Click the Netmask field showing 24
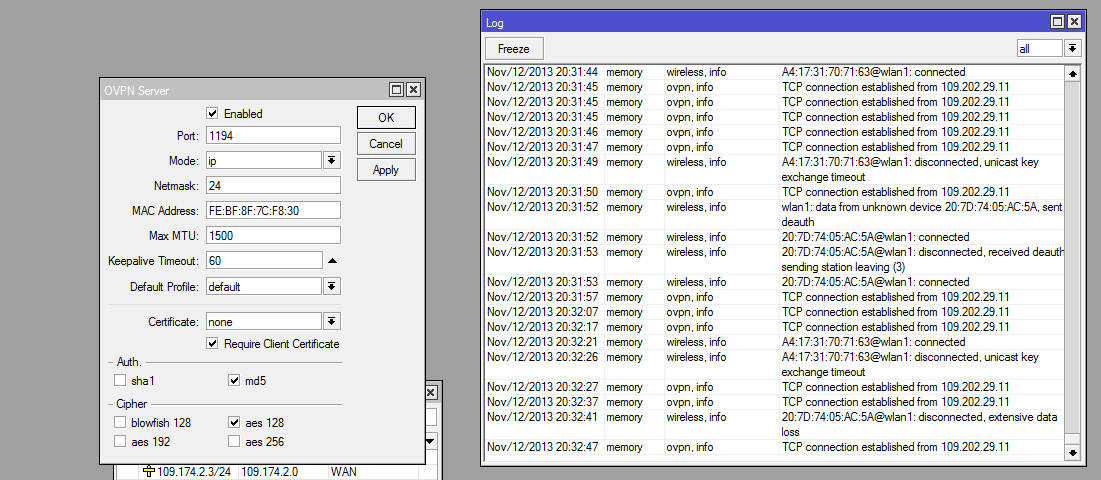Screen dimensions: 1101x480 pos(273,185)
